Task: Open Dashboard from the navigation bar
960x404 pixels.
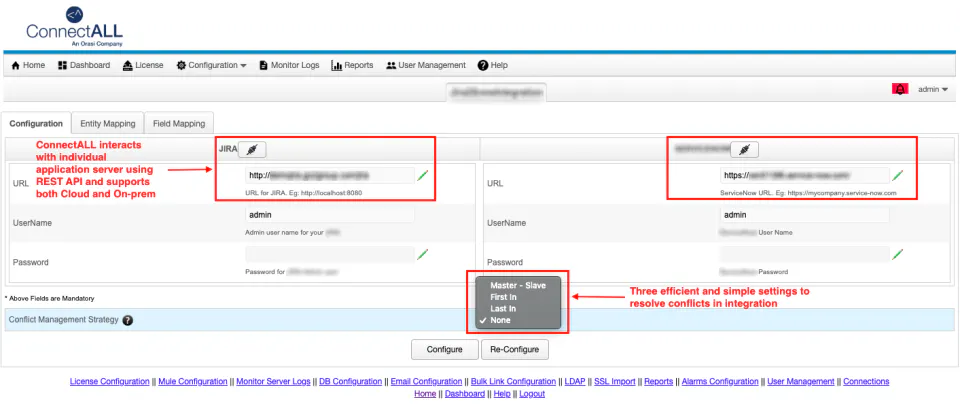Action: point(84,65)
